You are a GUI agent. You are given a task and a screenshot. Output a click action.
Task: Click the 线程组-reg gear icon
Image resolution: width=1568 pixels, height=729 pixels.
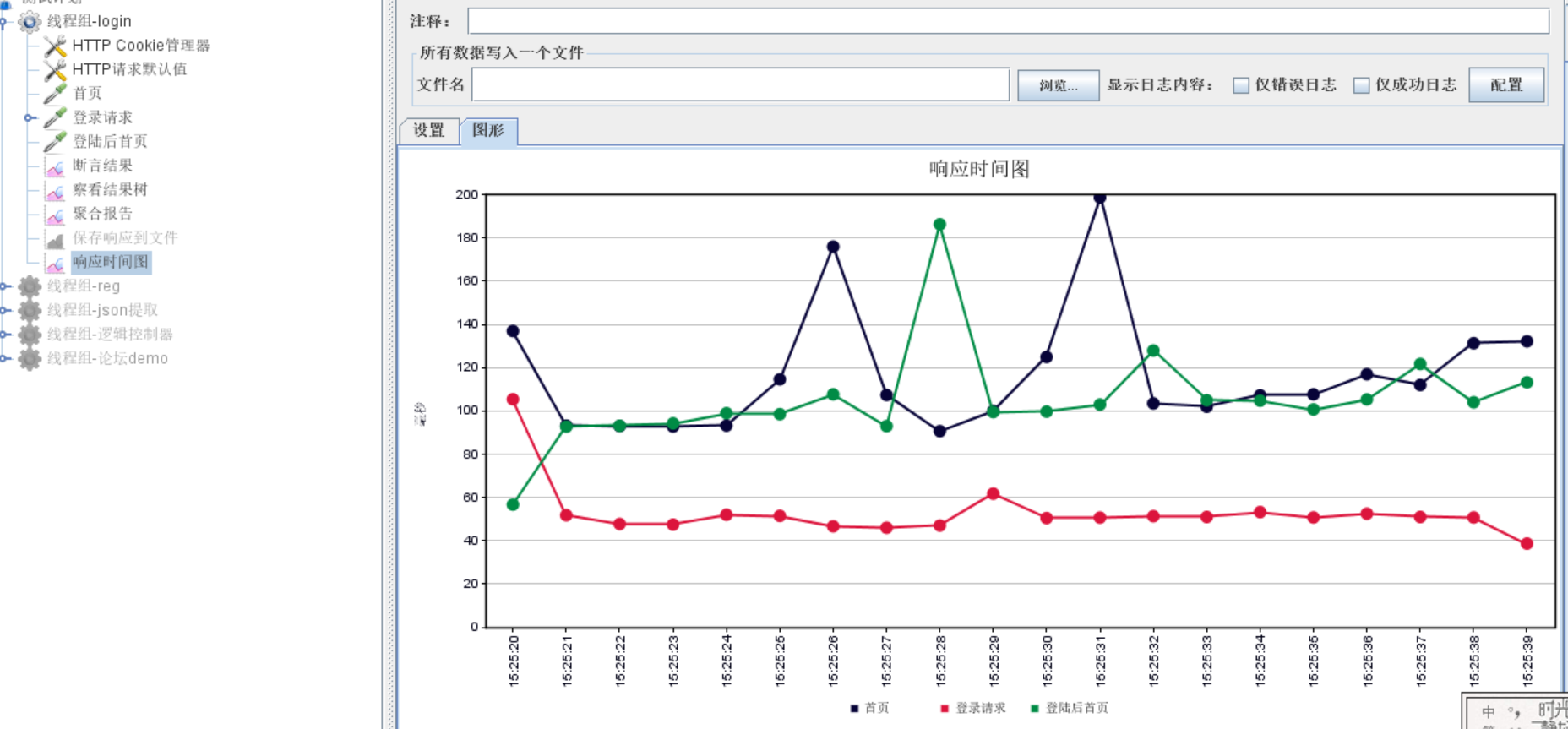tap(30, 286)
